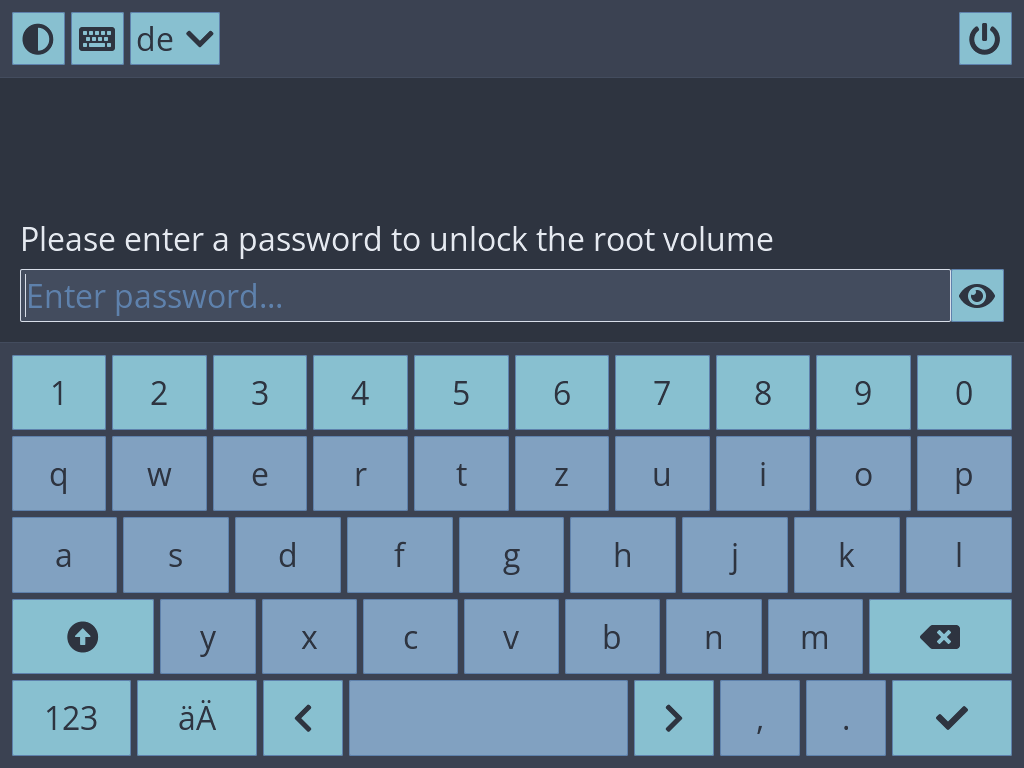Screen dimensions: 1024x768
Task: Submit password with the checkmark key
Action: pos(951,718)
